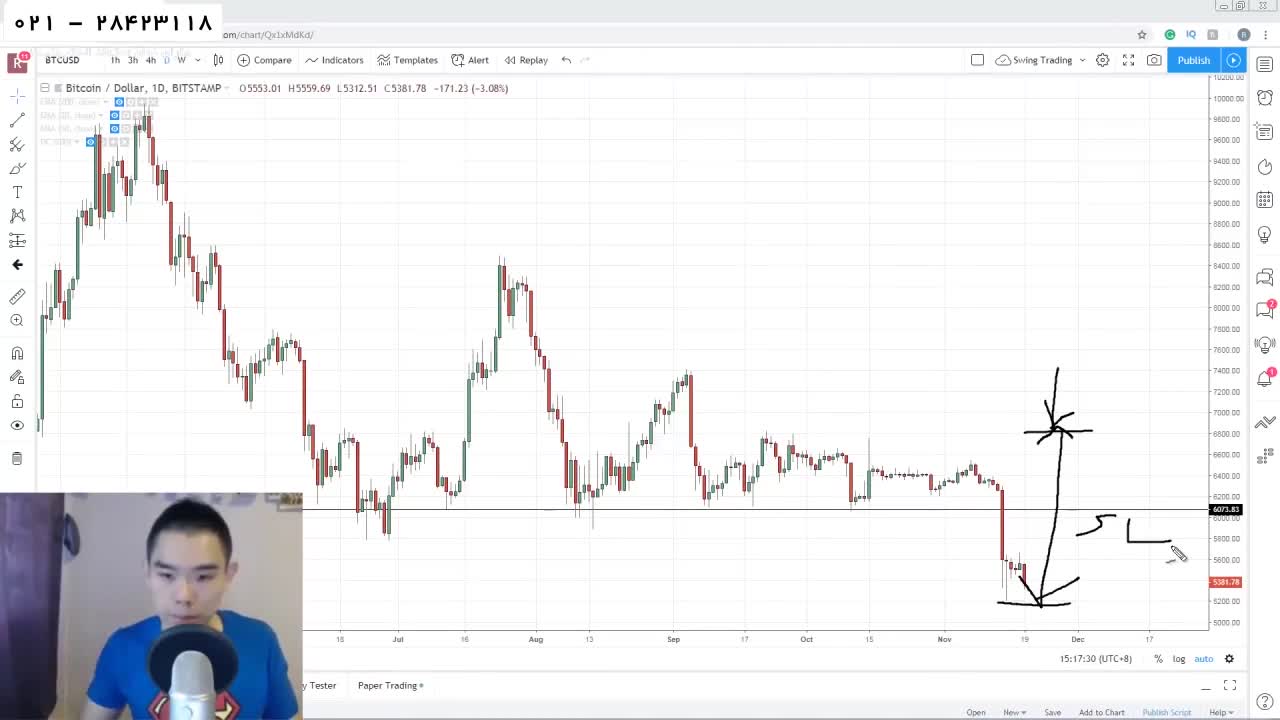
Task: Expand the New dropdown in Pine editor
Action: [x=1014, y=712]
